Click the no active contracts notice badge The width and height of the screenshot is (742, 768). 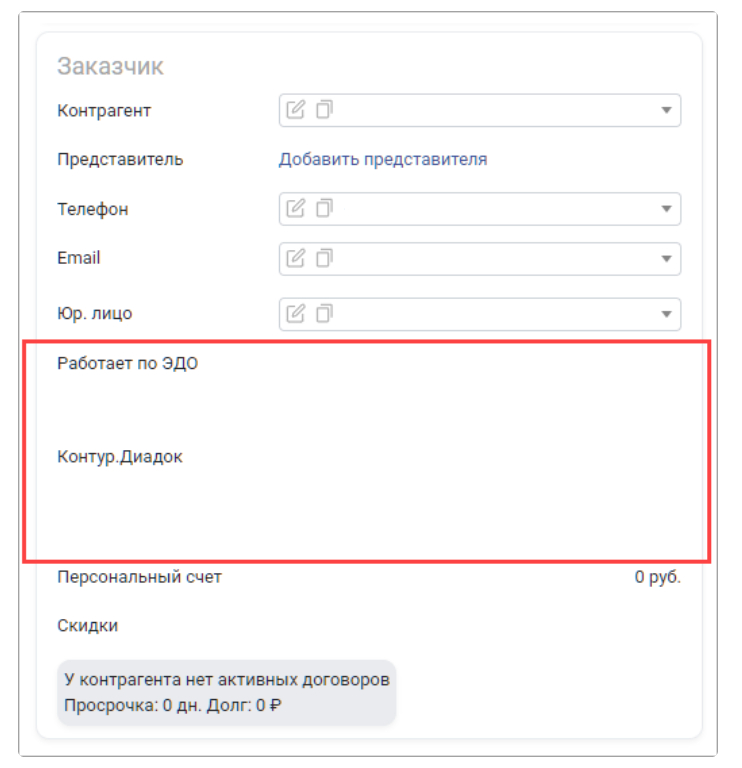[x=227, y=692]
